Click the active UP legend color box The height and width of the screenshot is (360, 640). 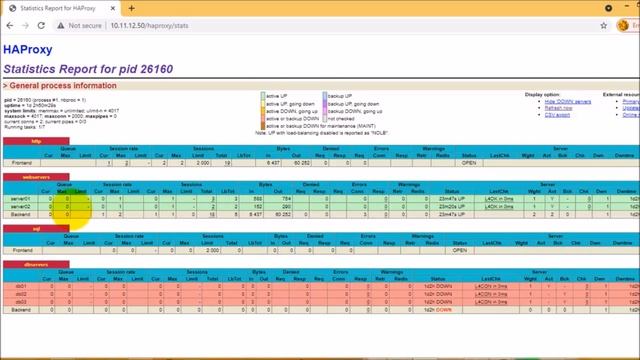pos(263,96)
